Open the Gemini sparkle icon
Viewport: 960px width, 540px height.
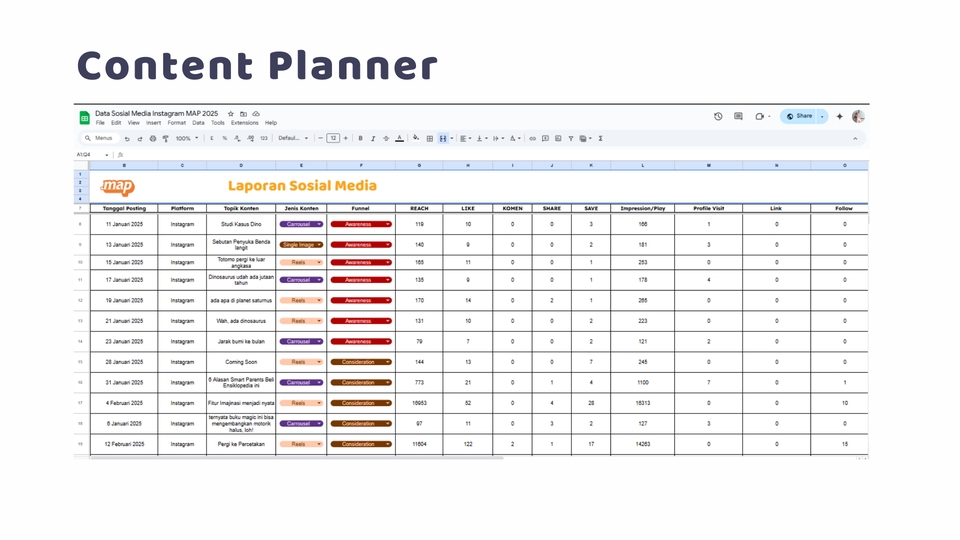(840, 116)
